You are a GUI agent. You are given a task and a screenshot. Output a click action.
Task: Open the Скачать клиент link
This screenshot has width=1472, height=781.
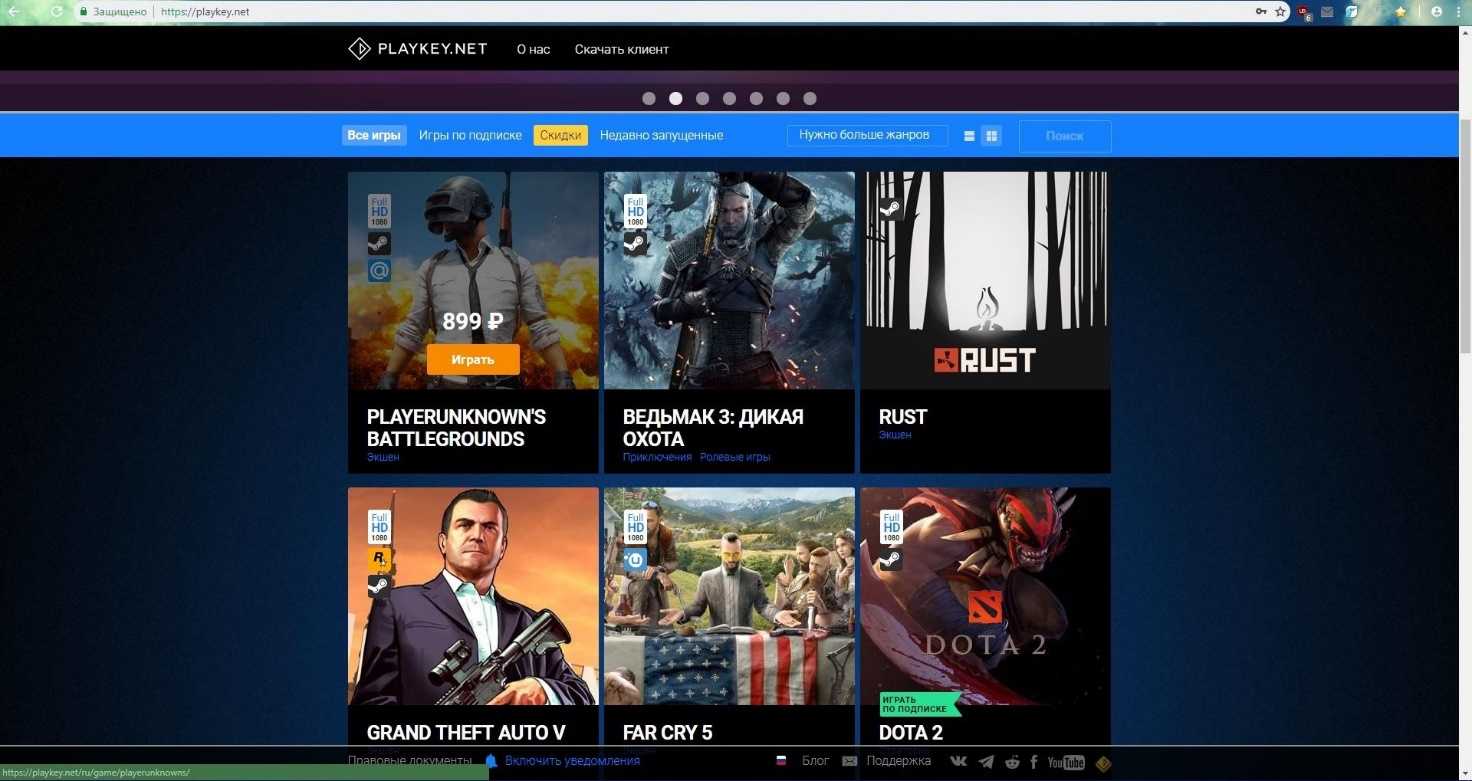(621, 49)
